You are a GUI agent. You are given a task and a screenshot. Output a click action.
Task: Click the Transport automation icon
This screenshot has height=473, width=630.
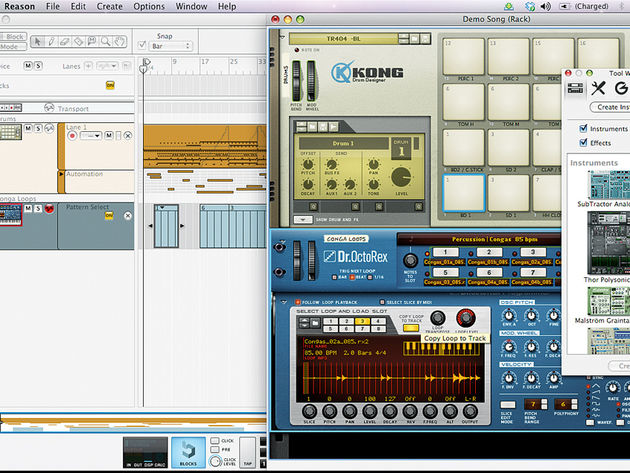pyautogui.click(x=49, y=108)
